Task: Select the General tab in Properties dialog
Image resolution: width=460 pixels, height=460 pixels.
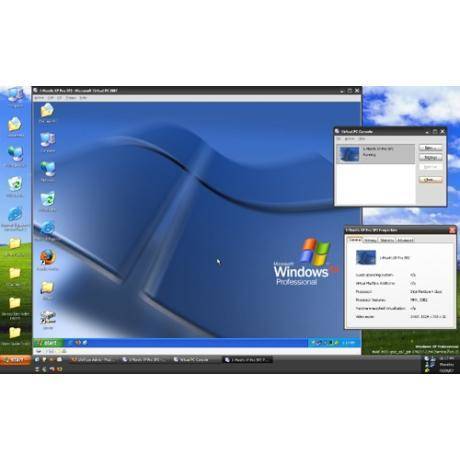Action: click(355, 240)
